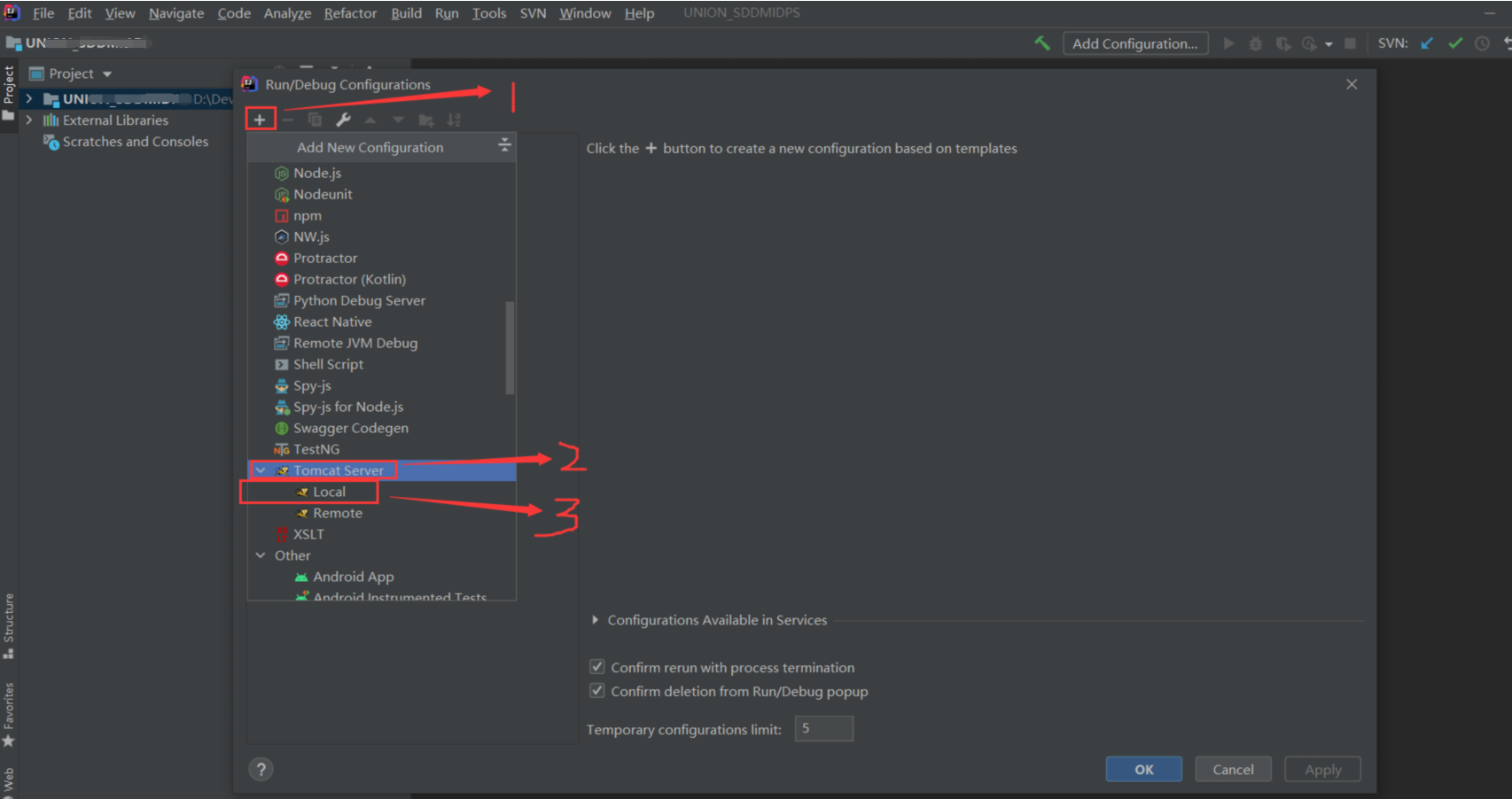Click the Add Configuration... button
This screenshot has width=1512, height=799.
click(x=1135, y=43)
